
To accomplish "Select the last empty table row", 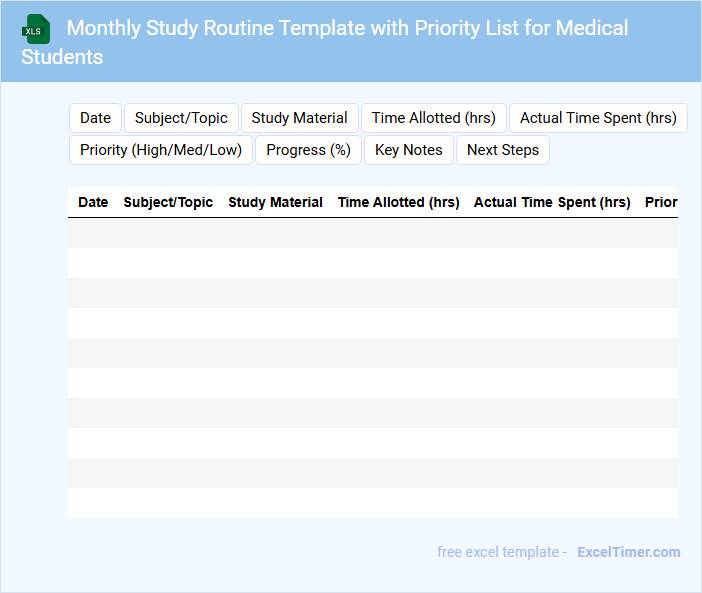I will point(372,503).
